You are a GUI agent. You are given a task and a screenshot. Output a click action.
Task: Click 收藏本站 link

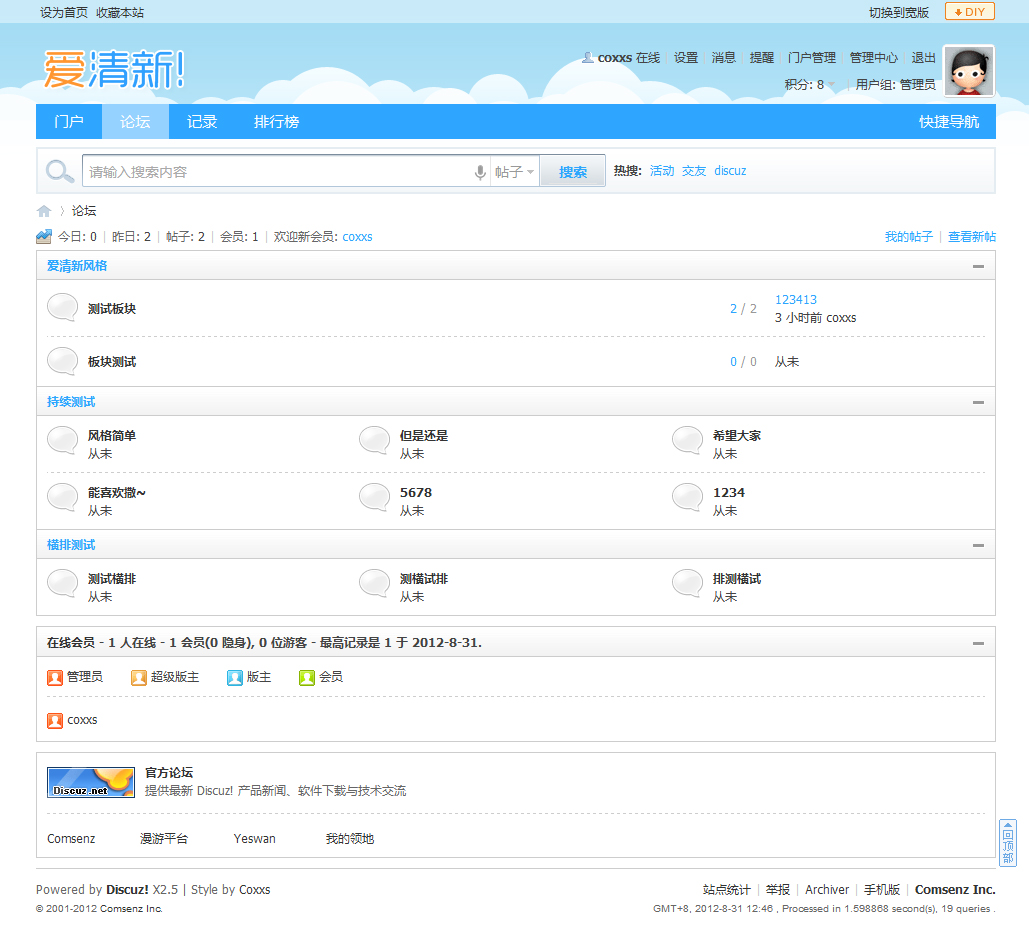(119, 12)
